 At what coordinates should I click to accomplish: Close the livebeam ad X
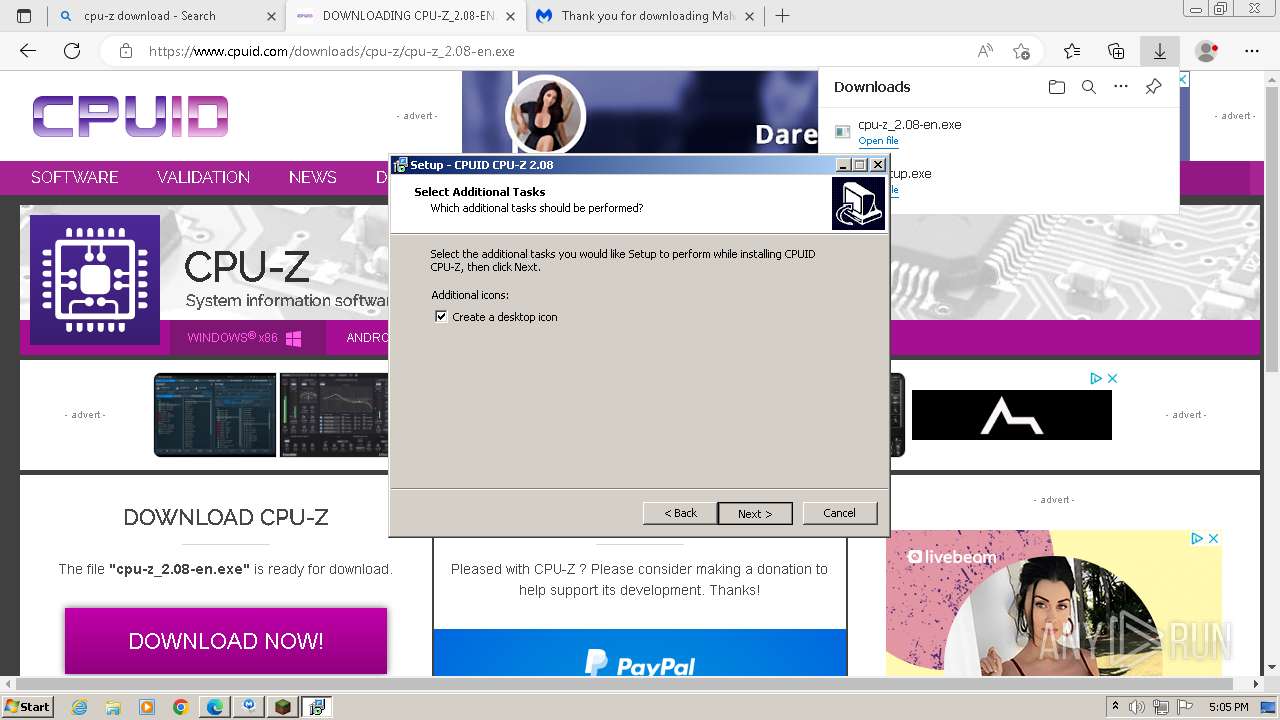point(1213,538)
